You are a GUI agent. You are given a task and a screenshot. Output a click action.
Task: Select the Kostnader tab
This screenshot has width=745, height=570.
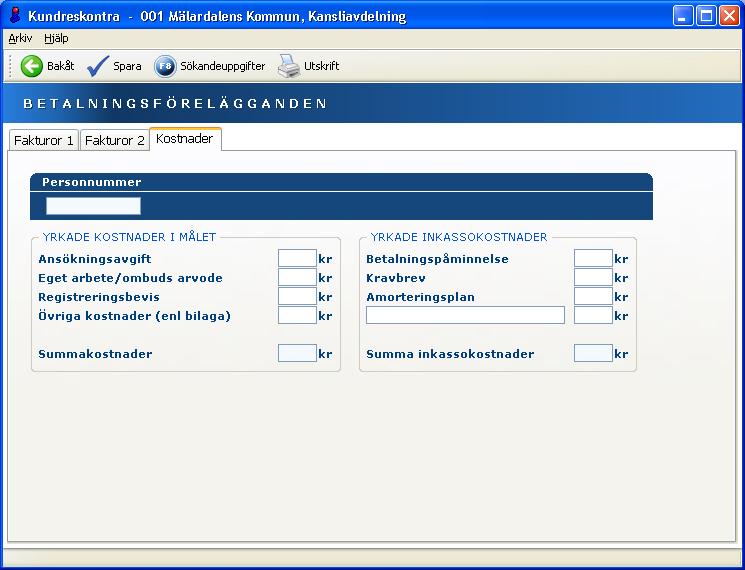[185, 139]
